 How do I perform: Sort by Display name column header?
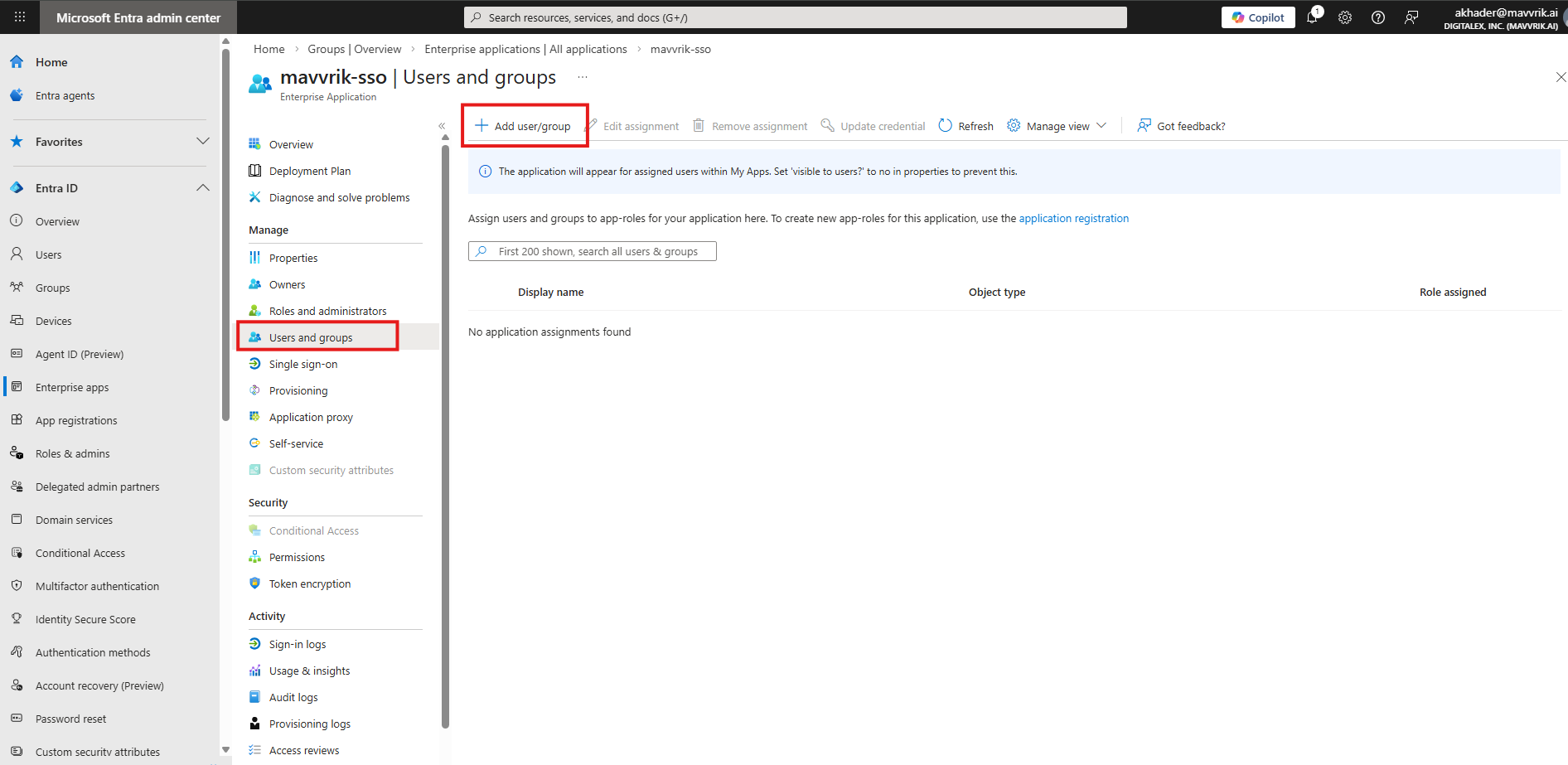pos(550,292)
